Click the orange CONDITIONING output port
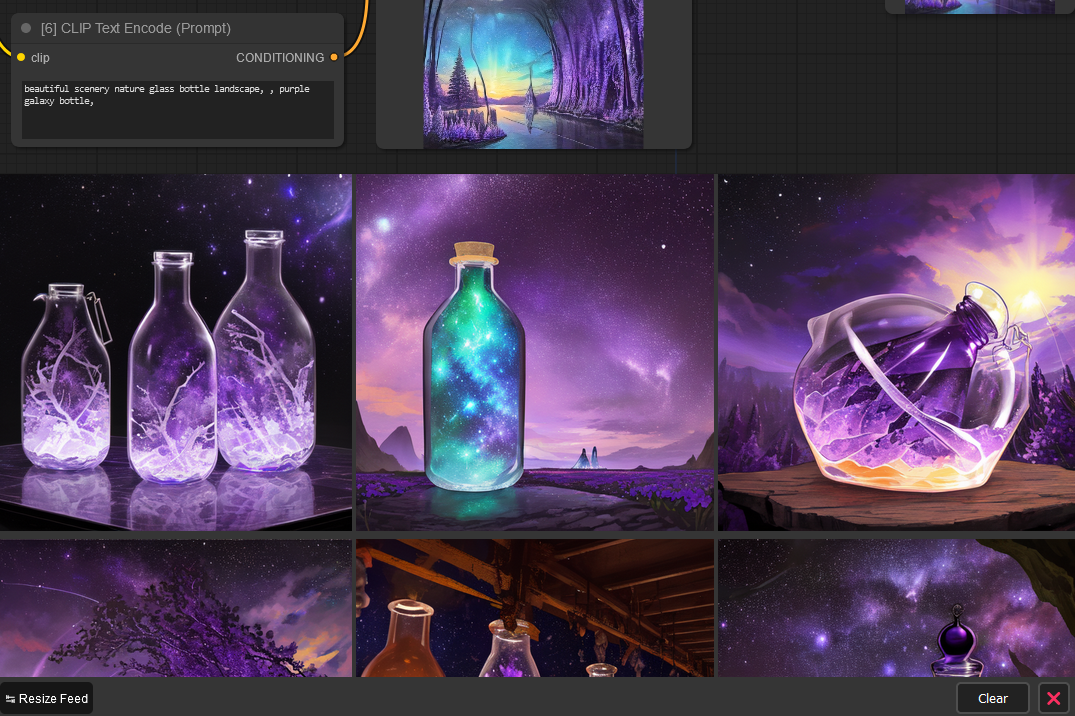1075x716 pixels. coord(334,58)
